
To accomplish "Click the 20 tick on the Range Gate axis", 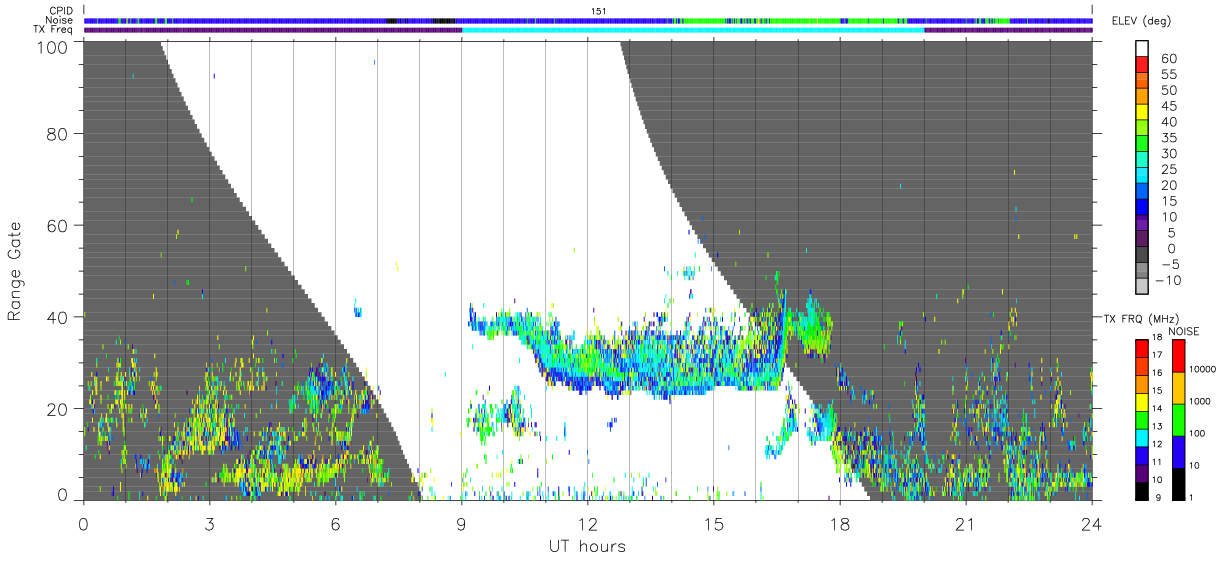I will tap(58, 408).
